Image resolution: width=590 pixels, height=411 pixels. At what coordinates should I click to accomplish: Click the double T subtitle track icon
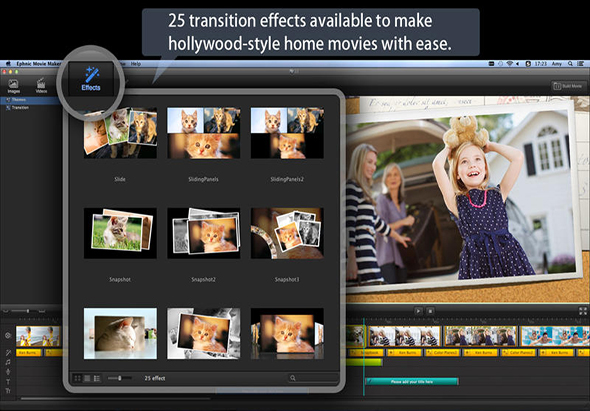8,391
